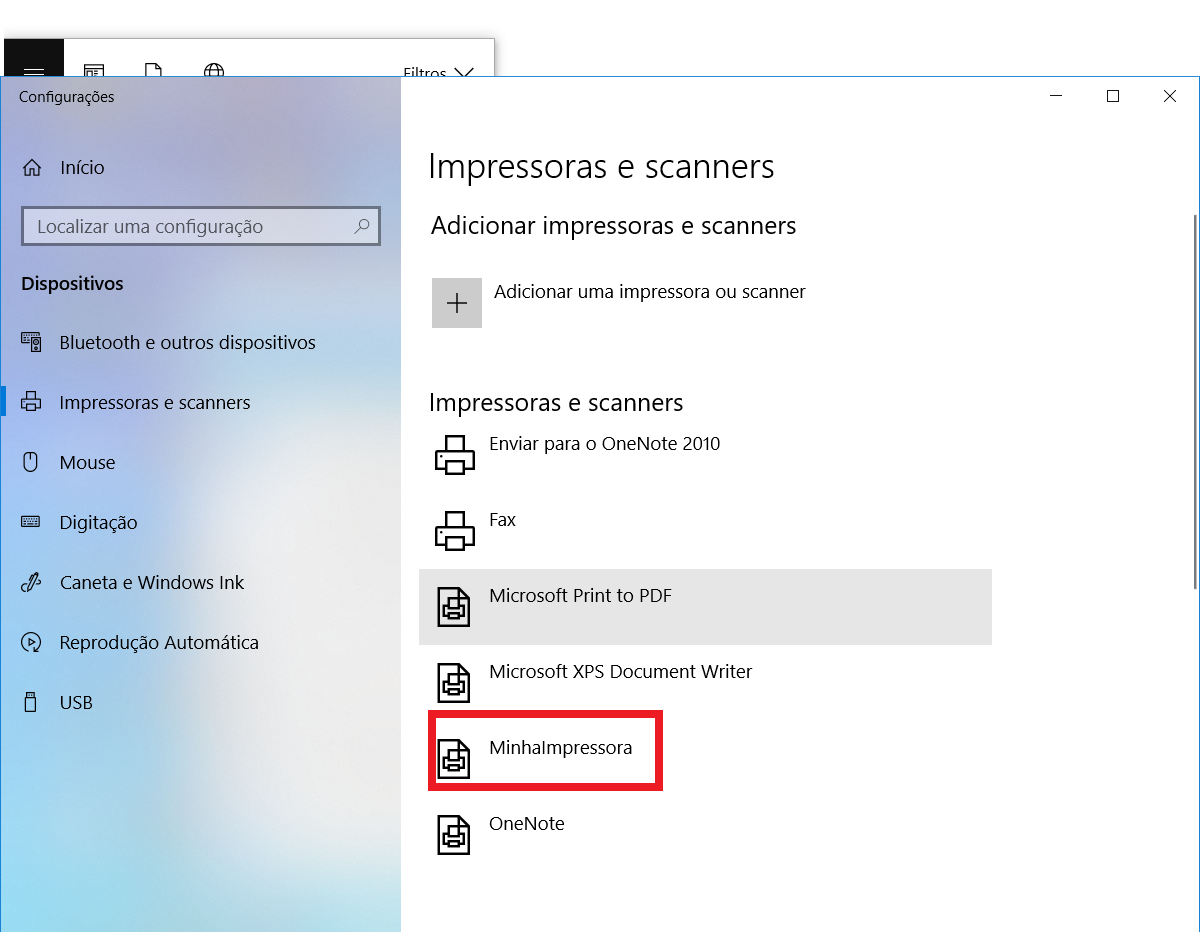The image size is (1200, 932).
Task: Click the web globe filter icon in background window
Action: [213, 70]
